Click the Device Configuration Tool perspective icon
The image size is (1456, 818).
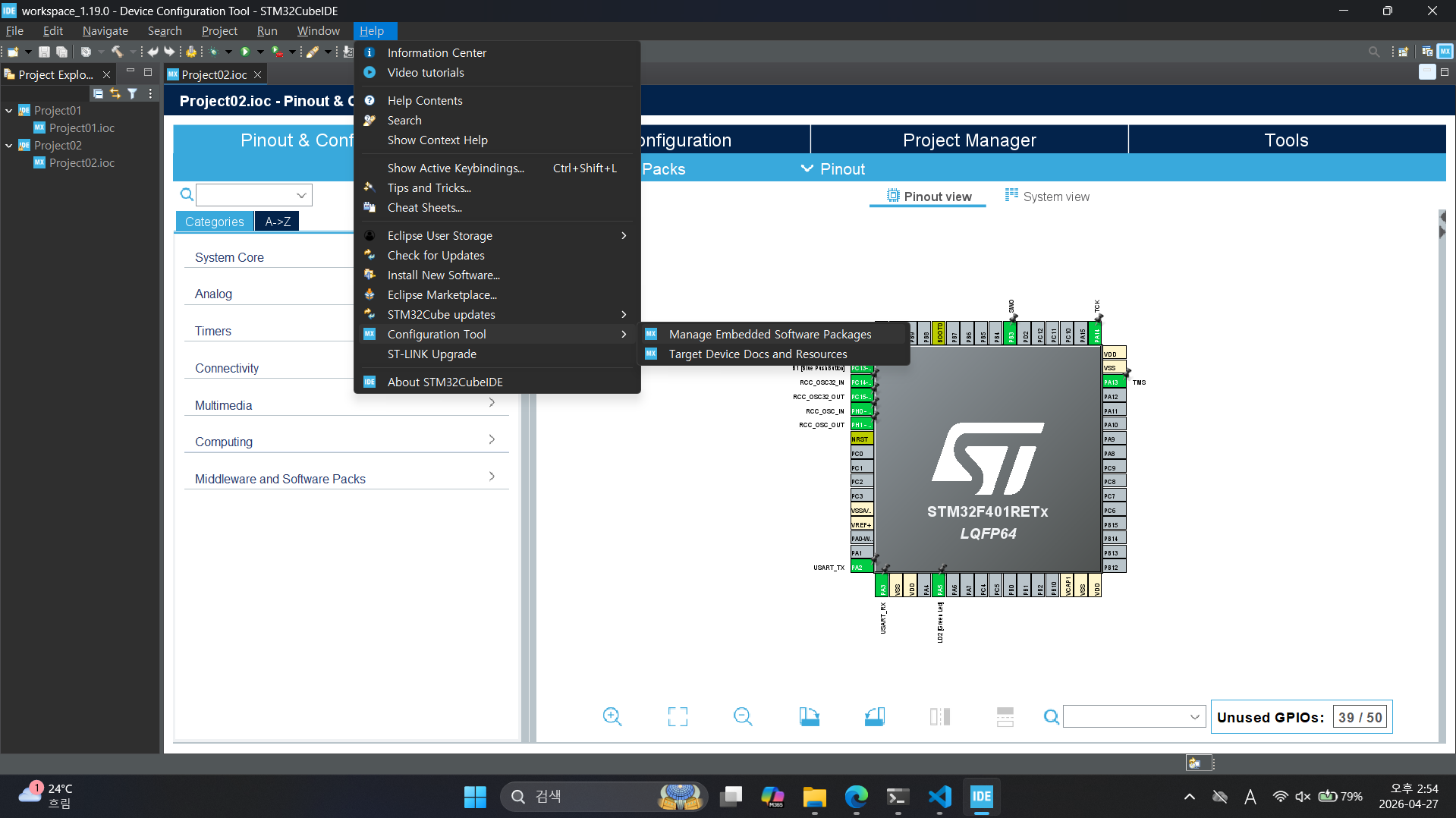tap(1445, 52)
